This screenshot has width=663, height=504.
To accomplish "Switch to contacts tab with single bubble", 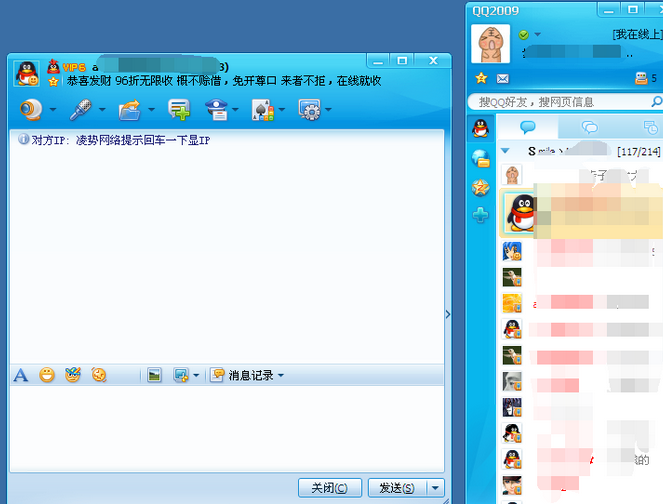I will click(x=528, y=127).
